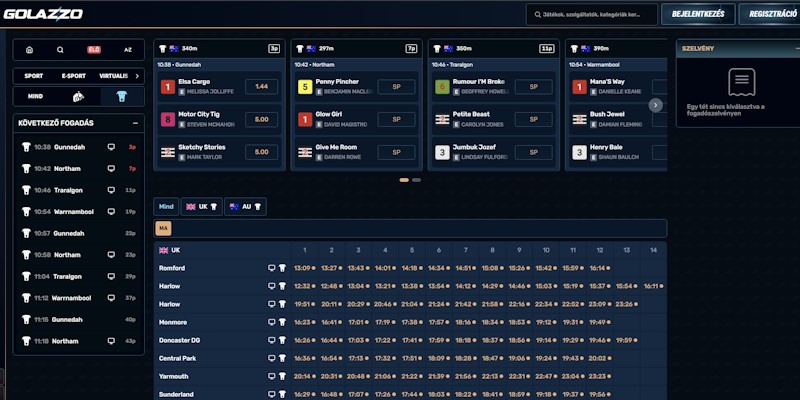800x400 pixels.
Task: Click jersey icon for Warrnambool 11:12 race
Action: [x=27, y=298]
